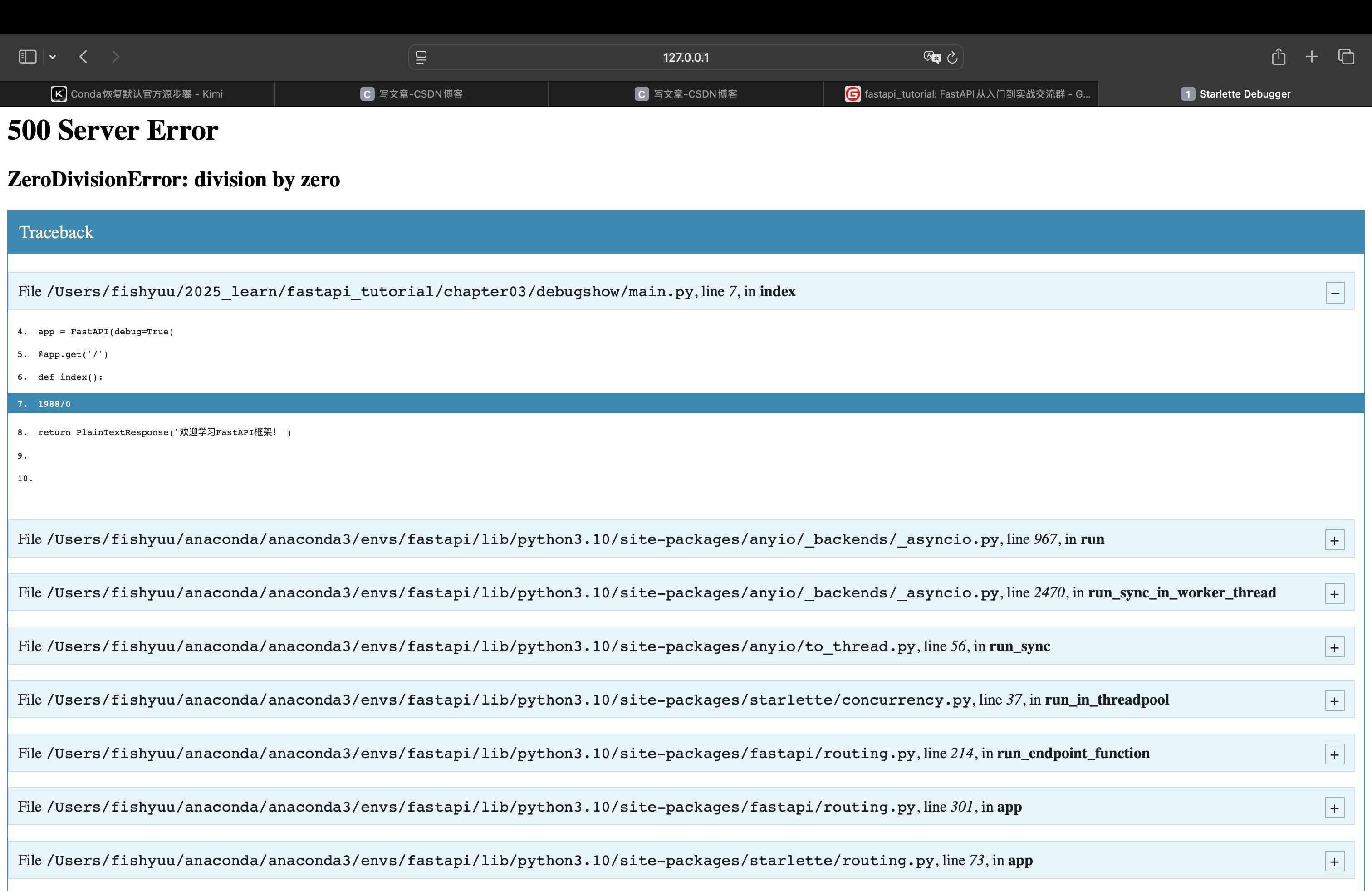Expand the run_sync_in_worker_thread frame

[1334, 594]
